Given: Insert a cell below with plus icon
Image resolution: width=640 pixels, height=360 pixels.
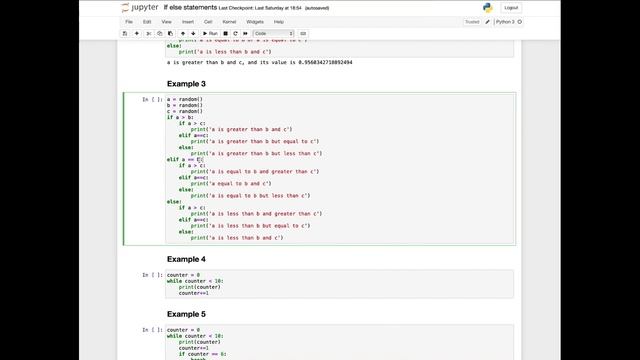Looking at the screenshot, I should [x=137, y=33].
